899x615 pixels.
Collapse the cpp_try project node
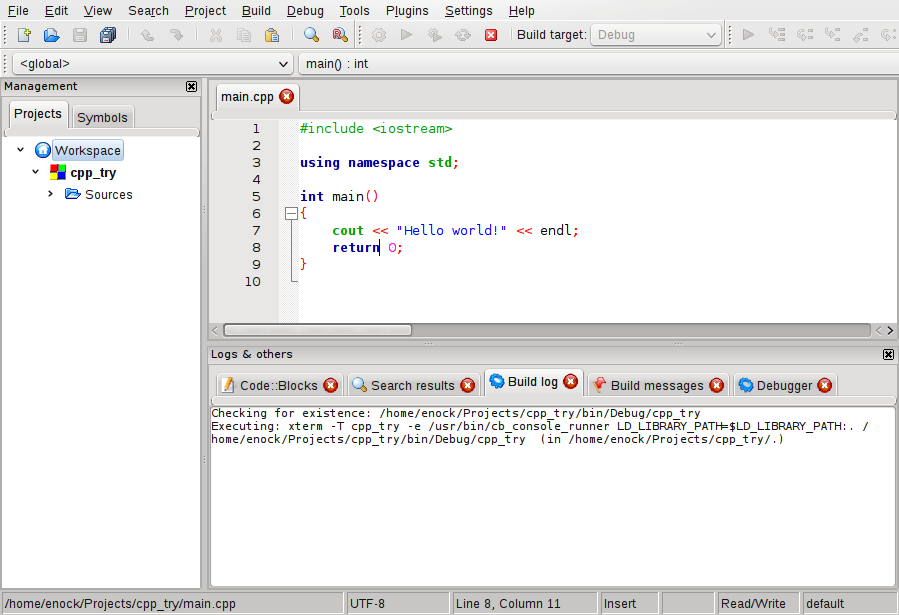(x=36, y=172)
